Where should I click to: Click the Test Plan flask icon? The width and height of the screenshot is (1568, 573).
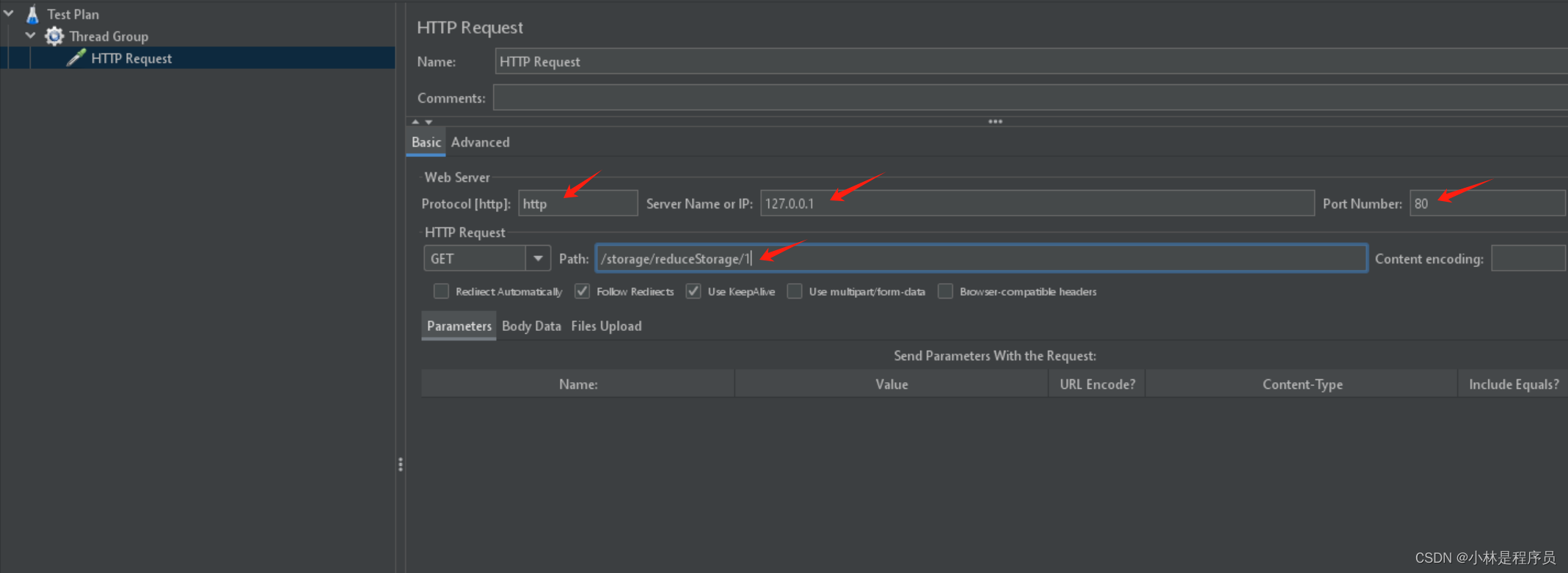(32, 13)
